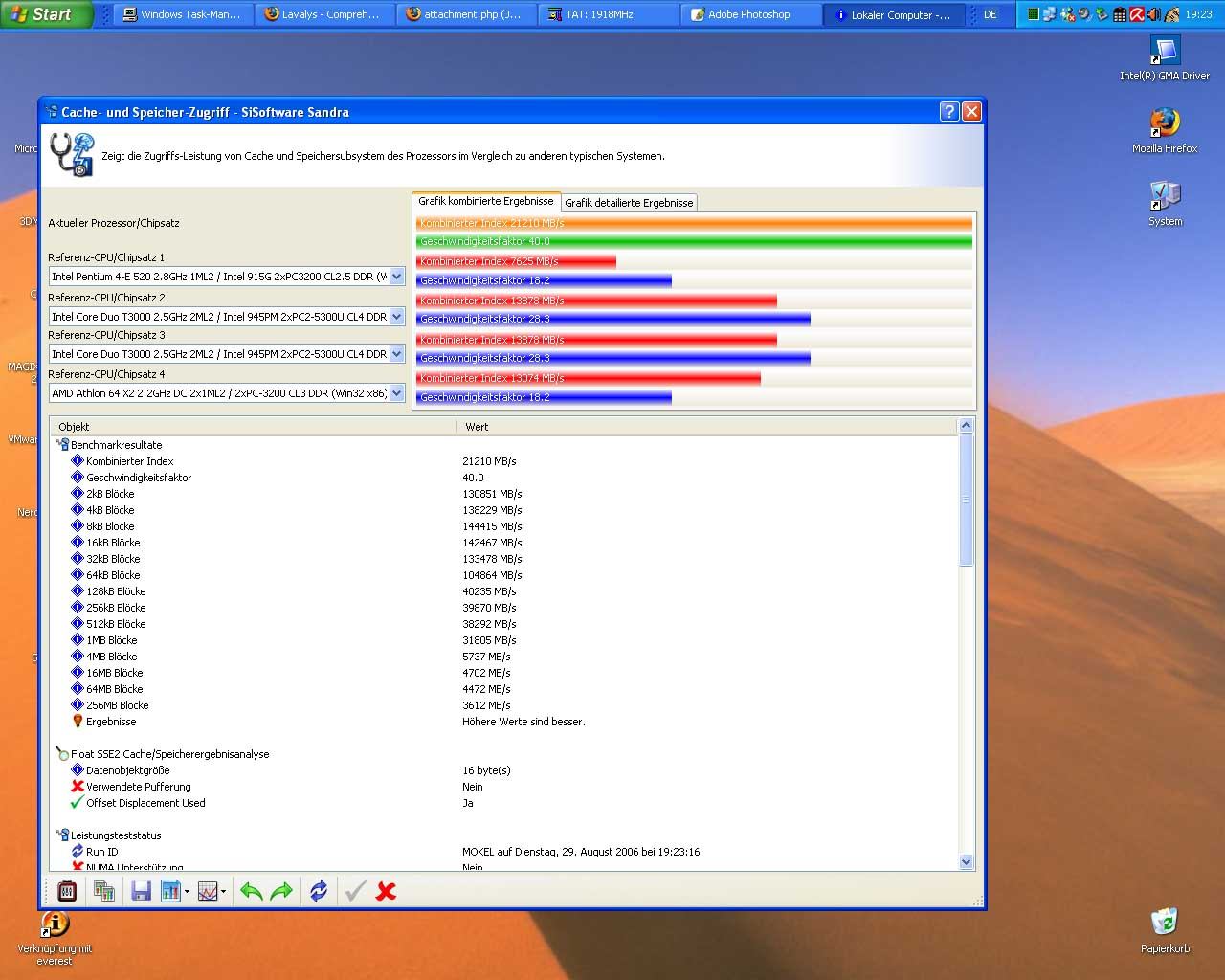Click the green CPU grid tray icon
The image size is (1225, 980).
1034,14
